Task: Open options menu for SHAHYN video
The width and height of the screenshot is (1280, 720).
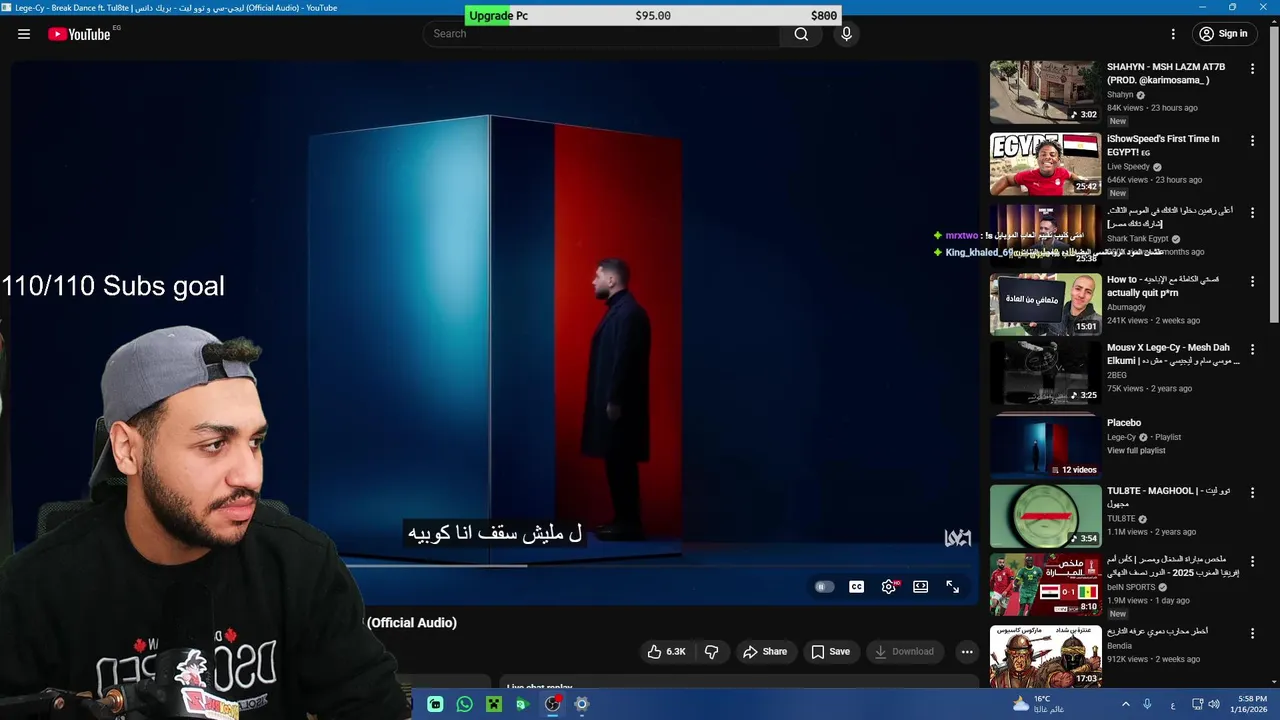Action: (x=1252, y=69)
